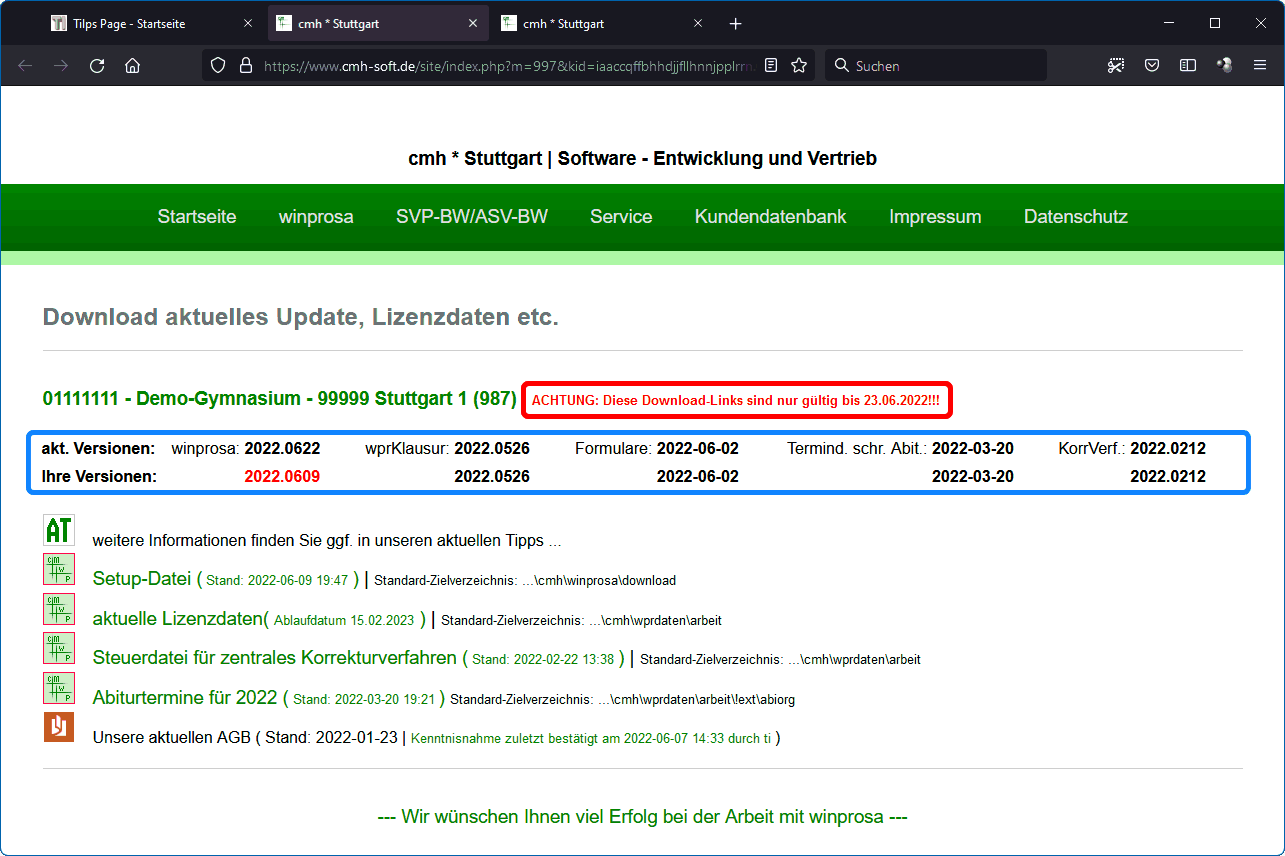1285x856 pixels.
Task: Open the winprosa navigation menu item
Action: click(x=316, y=217)
